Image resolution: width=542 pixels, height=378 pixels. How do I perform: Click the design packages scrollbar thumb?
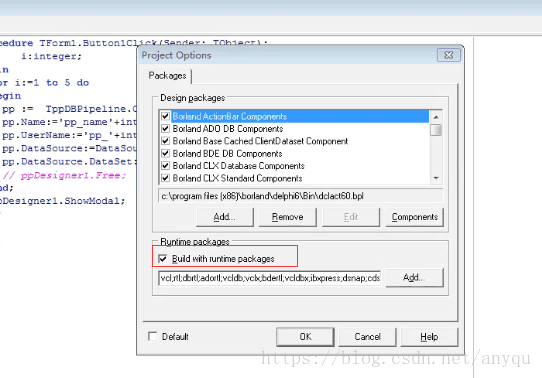pos(436,130)
